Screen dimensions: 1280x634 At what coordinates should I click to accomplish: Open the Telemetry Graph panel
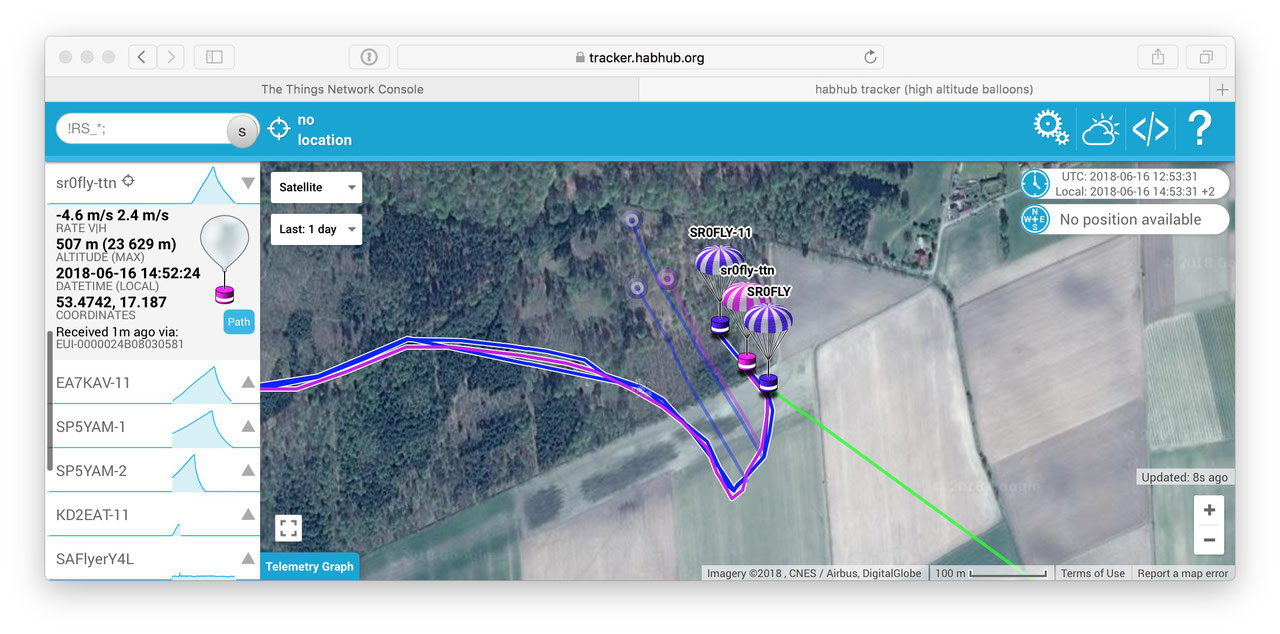(309, 566)
